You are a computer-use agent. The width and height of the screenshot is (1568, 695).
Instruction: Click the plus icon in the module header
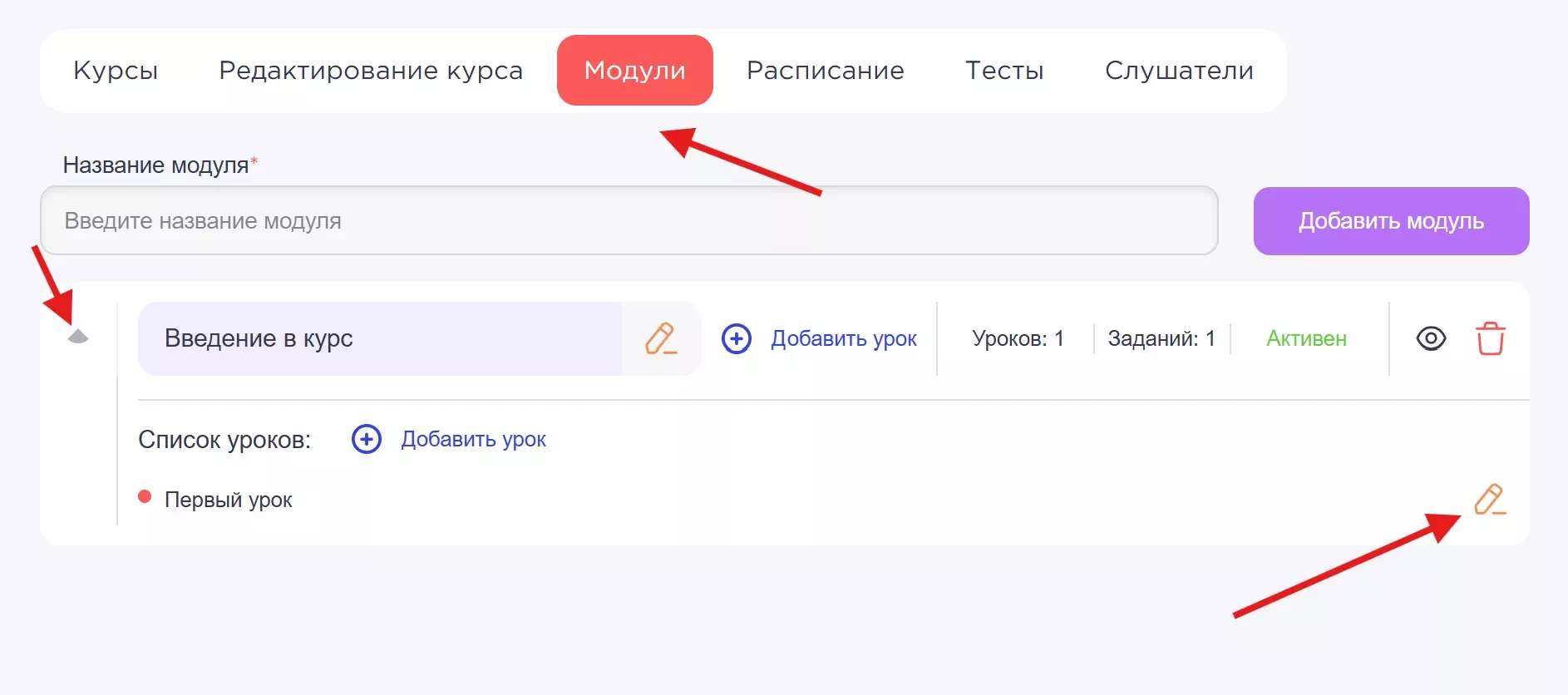736,338
